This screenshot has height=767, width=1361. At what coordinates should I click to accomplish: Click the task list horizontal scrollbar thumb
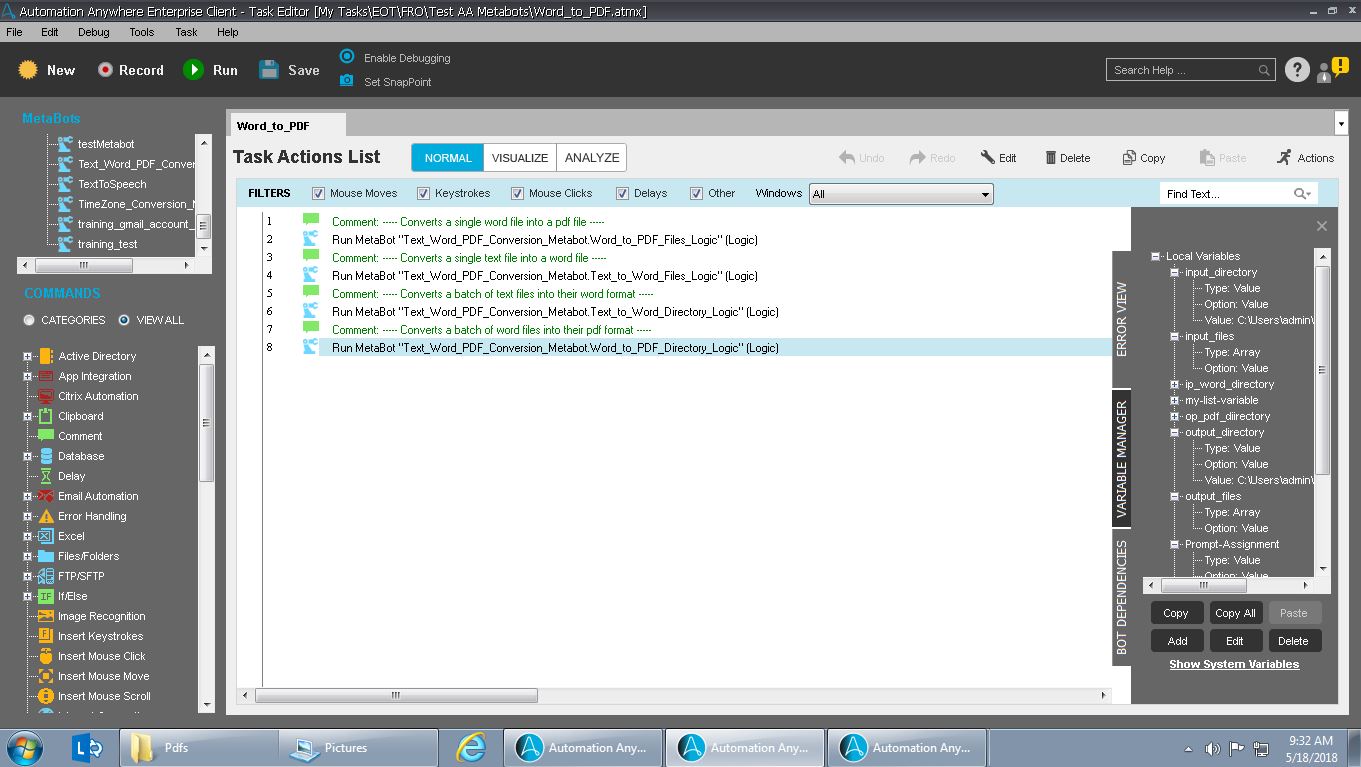tap(396, 695)
